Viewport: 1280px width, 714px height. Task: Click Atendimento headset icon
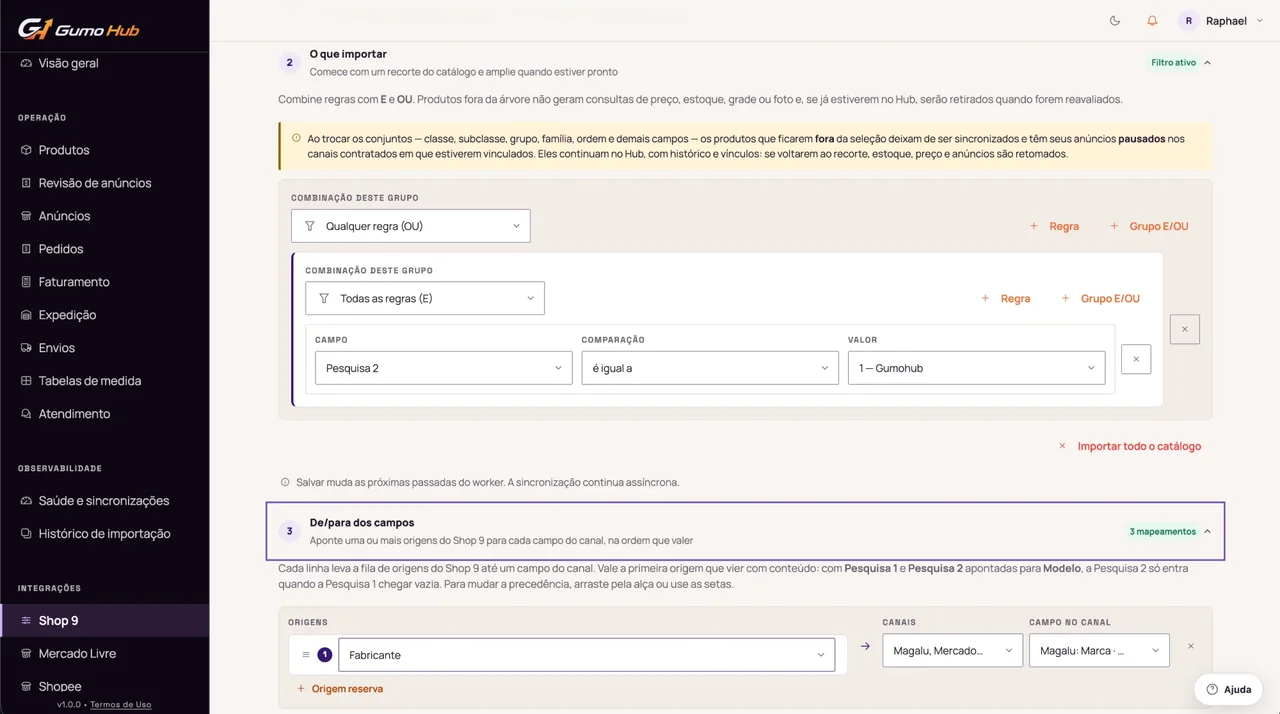click(x=26, y=414)
